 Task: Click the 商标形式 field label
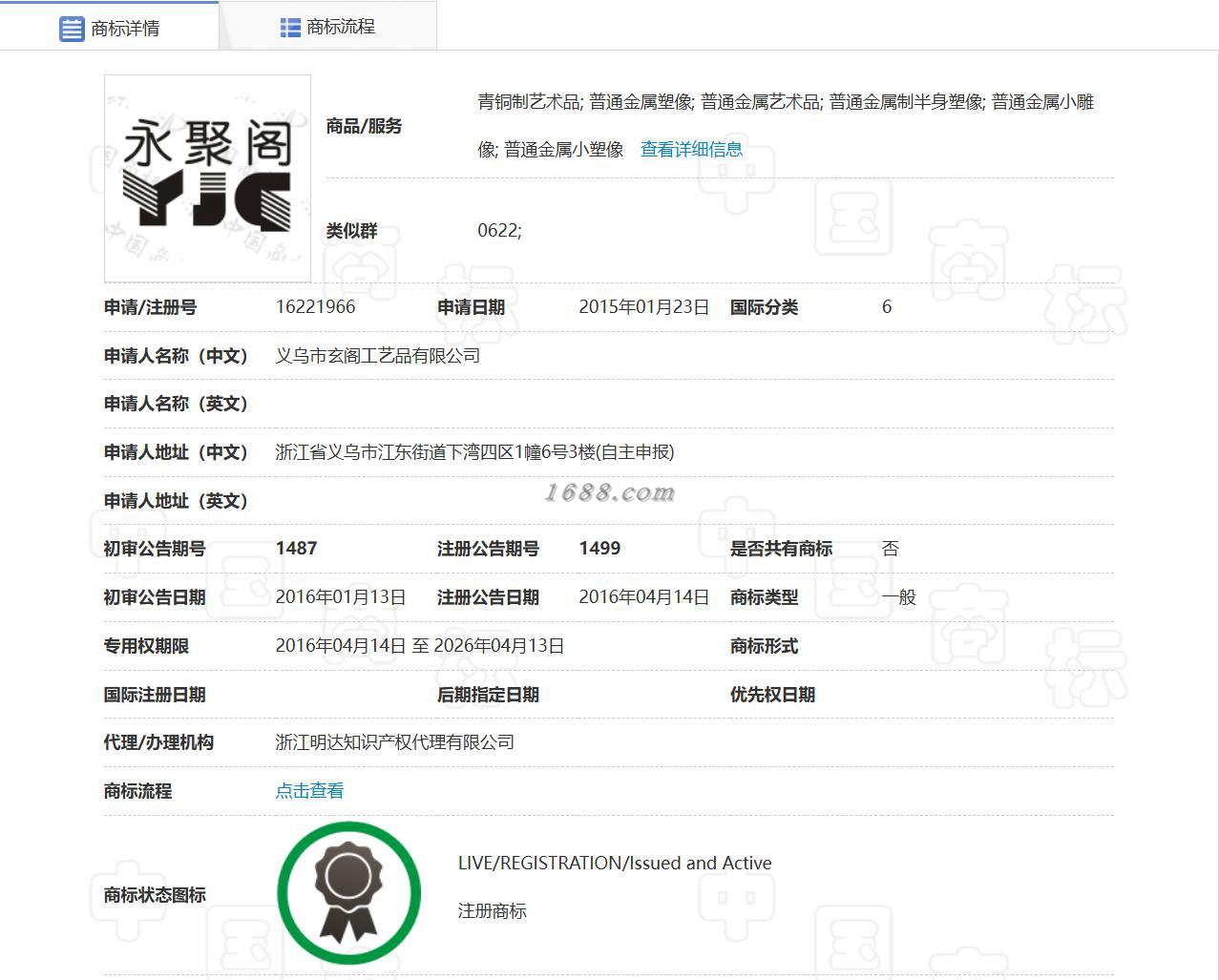pyautogui.click(x=764, y=646)
